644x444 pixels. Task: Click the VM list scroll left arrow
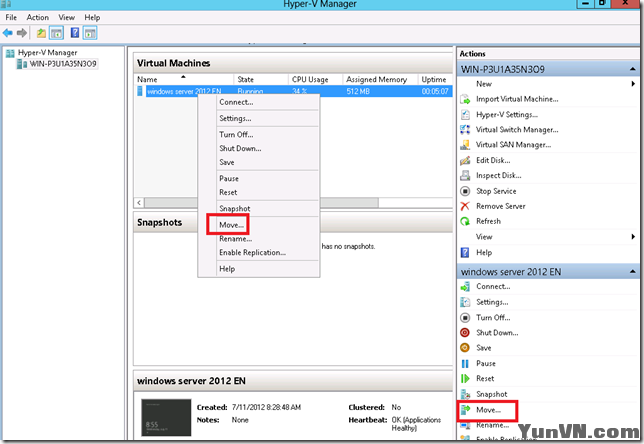tap(139, 202)
